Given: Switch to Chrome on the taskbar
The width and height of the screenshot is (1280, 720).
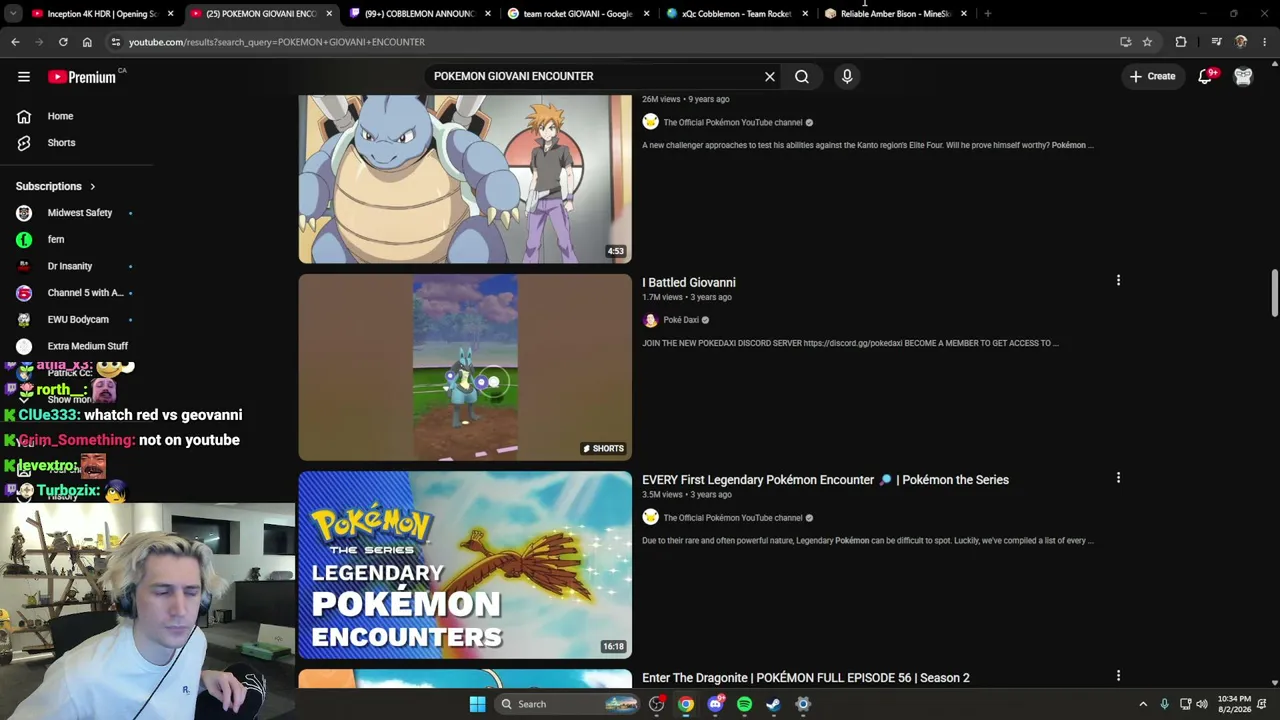Looking at the screenshot, I should [x=686, y=704].
